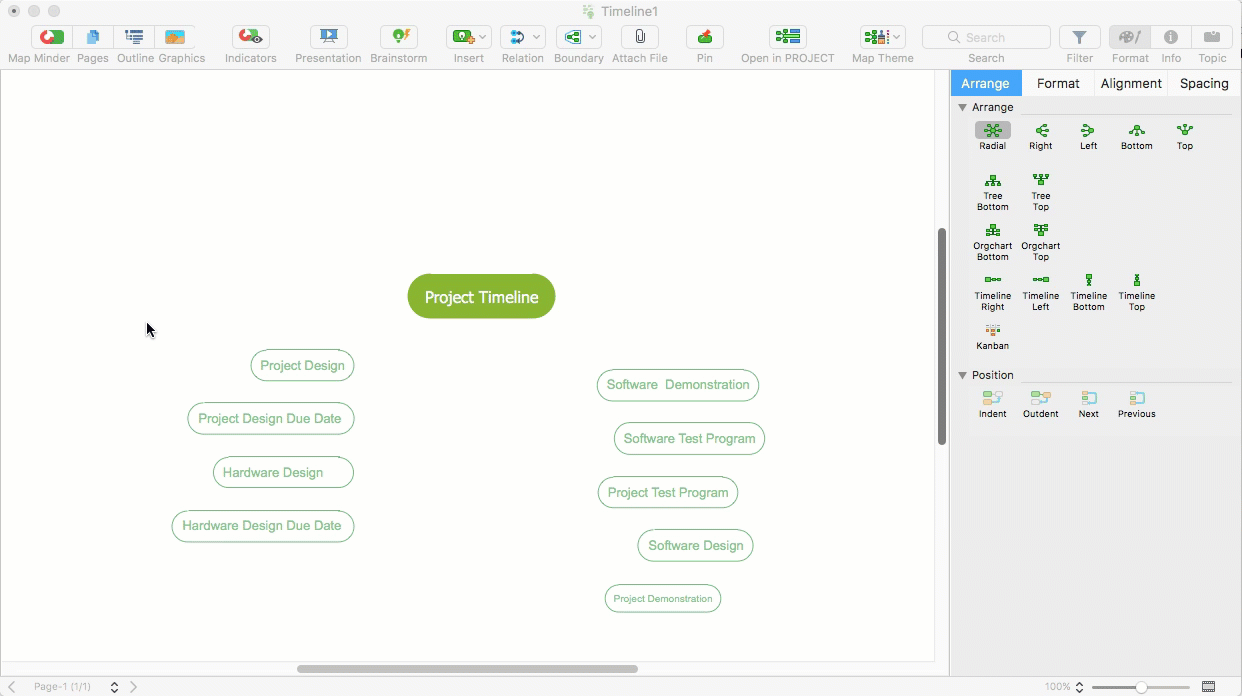Switch to the Arrange tab
Image resolution: width=1242 pixels, height=696 pixels.
point(986,83)
